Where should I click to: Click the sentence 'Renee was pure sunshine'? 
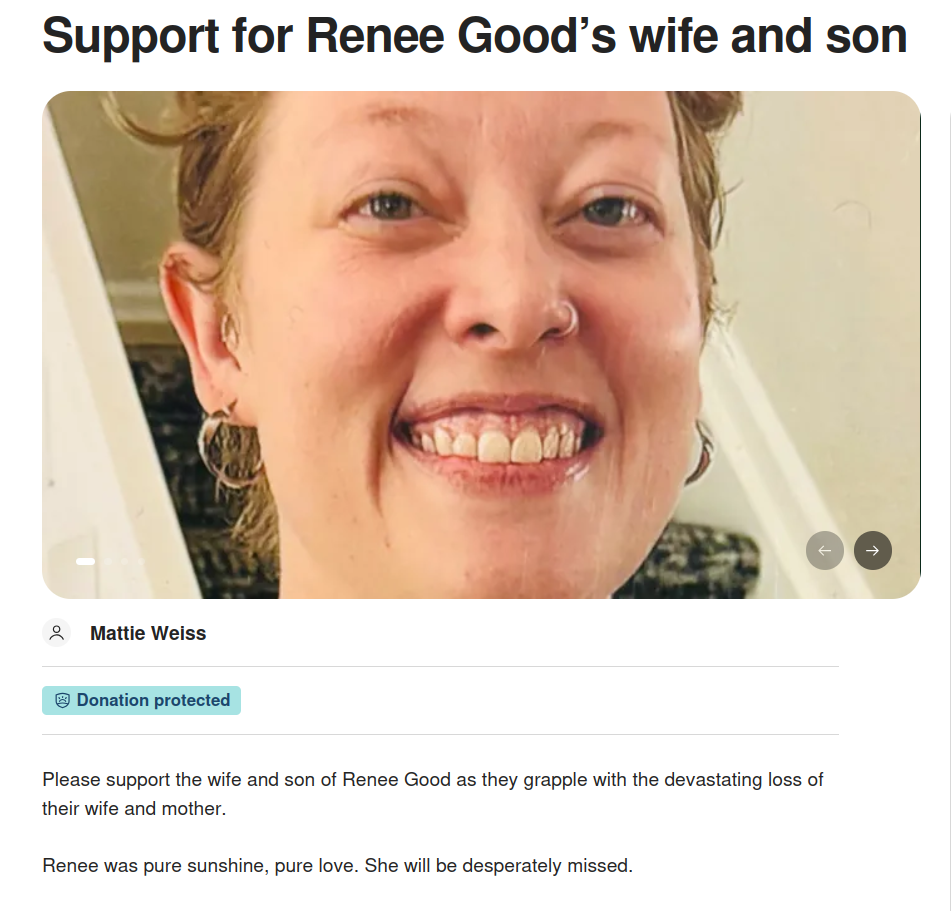click(337, 866)
